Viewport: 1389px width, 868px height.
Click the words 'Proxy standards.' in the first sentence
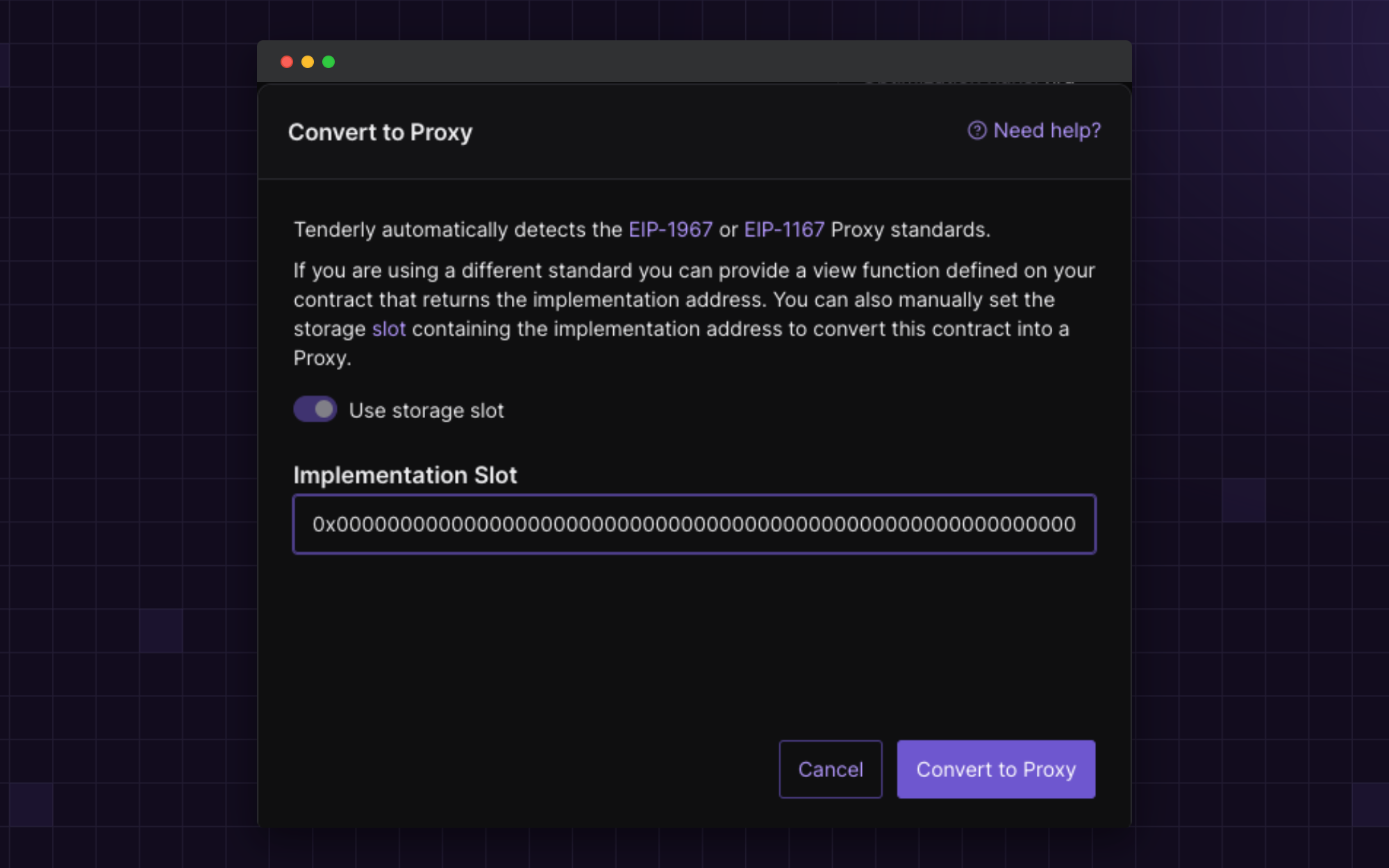pyautogui.click(x=910, y=230)
